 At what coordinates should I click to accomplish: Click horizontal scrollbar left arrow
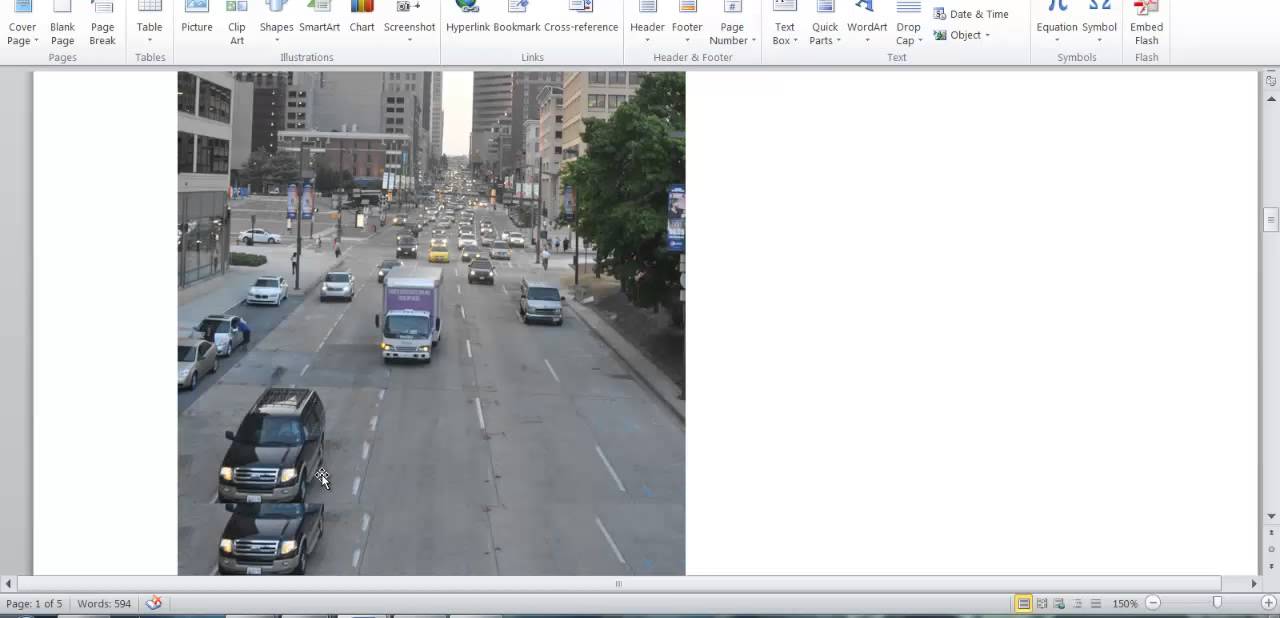[8, 583]
